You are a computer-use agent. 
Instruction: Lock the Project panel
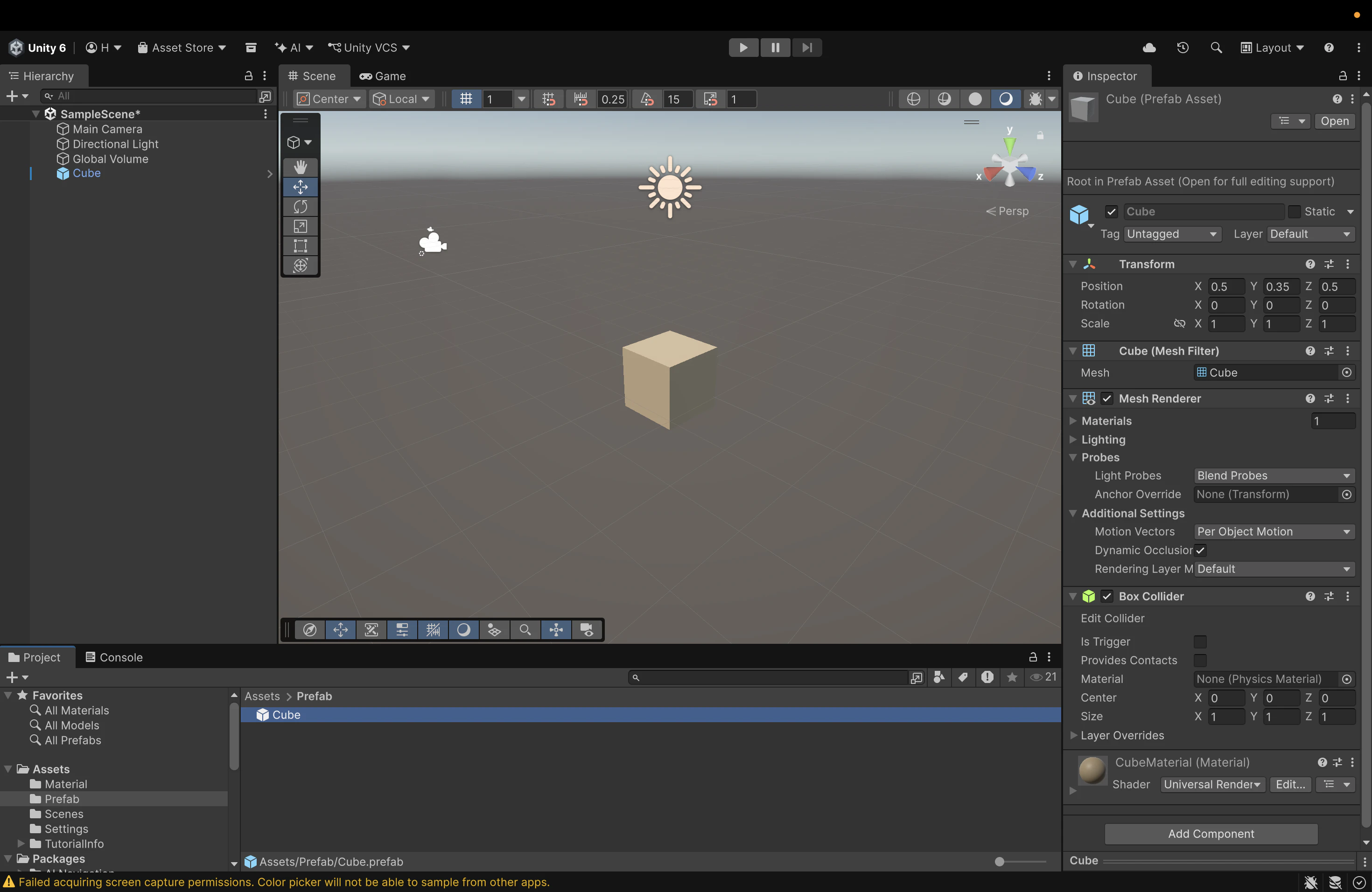1033,657
